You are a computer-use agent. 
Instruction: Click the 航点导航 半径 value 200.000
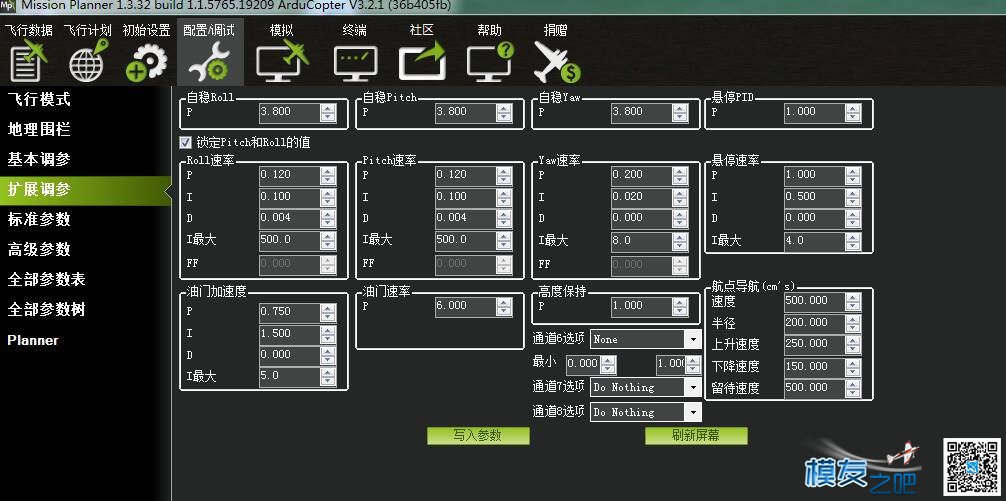click(x=814, y=323)
